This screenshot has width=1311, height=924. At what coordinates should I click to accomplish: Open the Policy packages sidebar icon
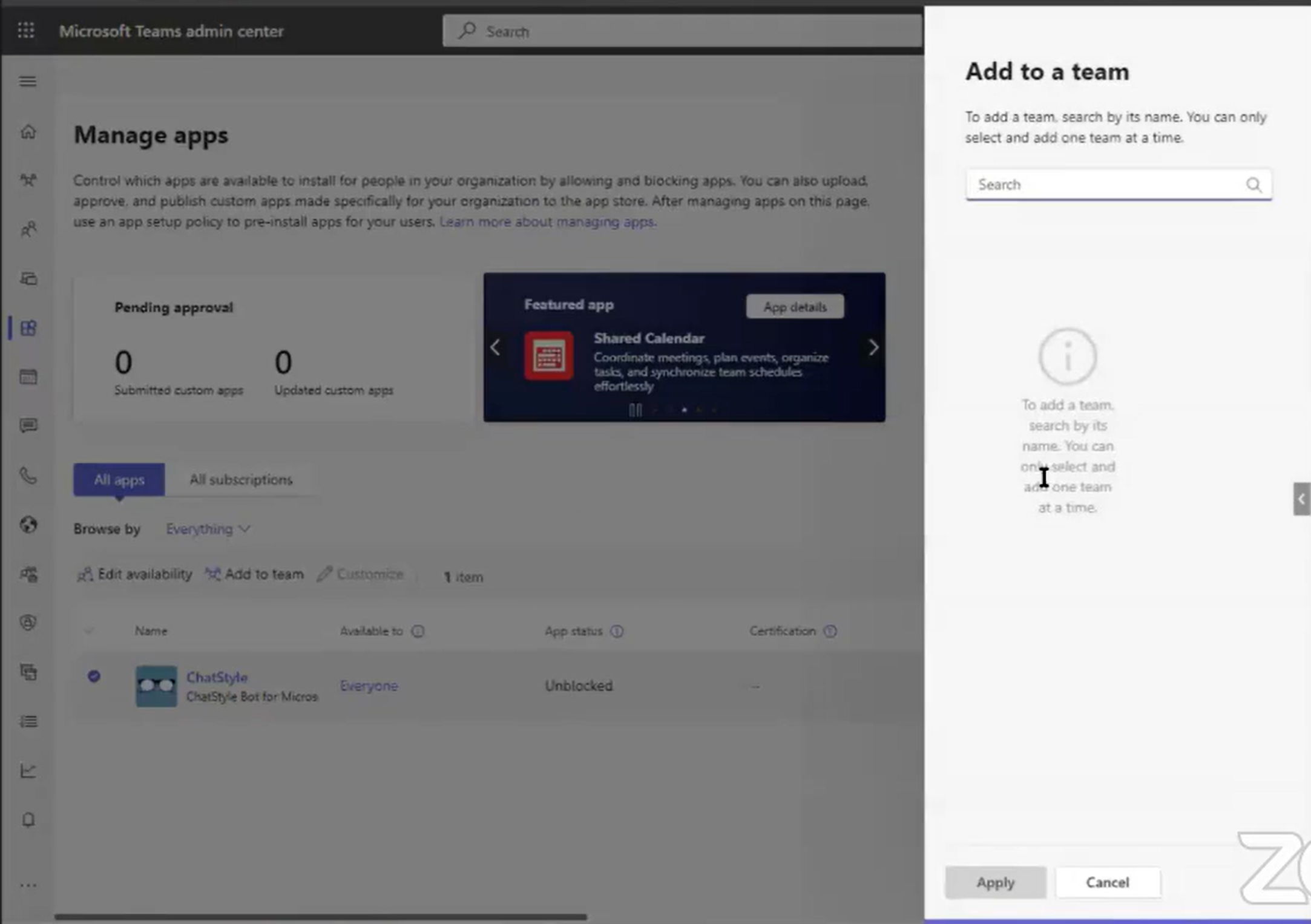tap(28, 622)
